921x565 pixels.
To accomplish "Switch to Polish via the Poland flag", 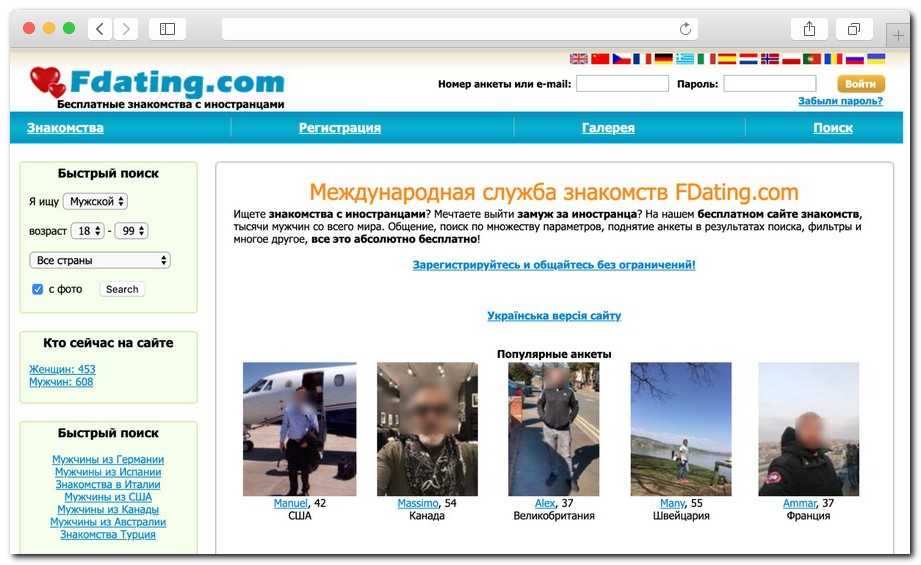I will (791, 59).
